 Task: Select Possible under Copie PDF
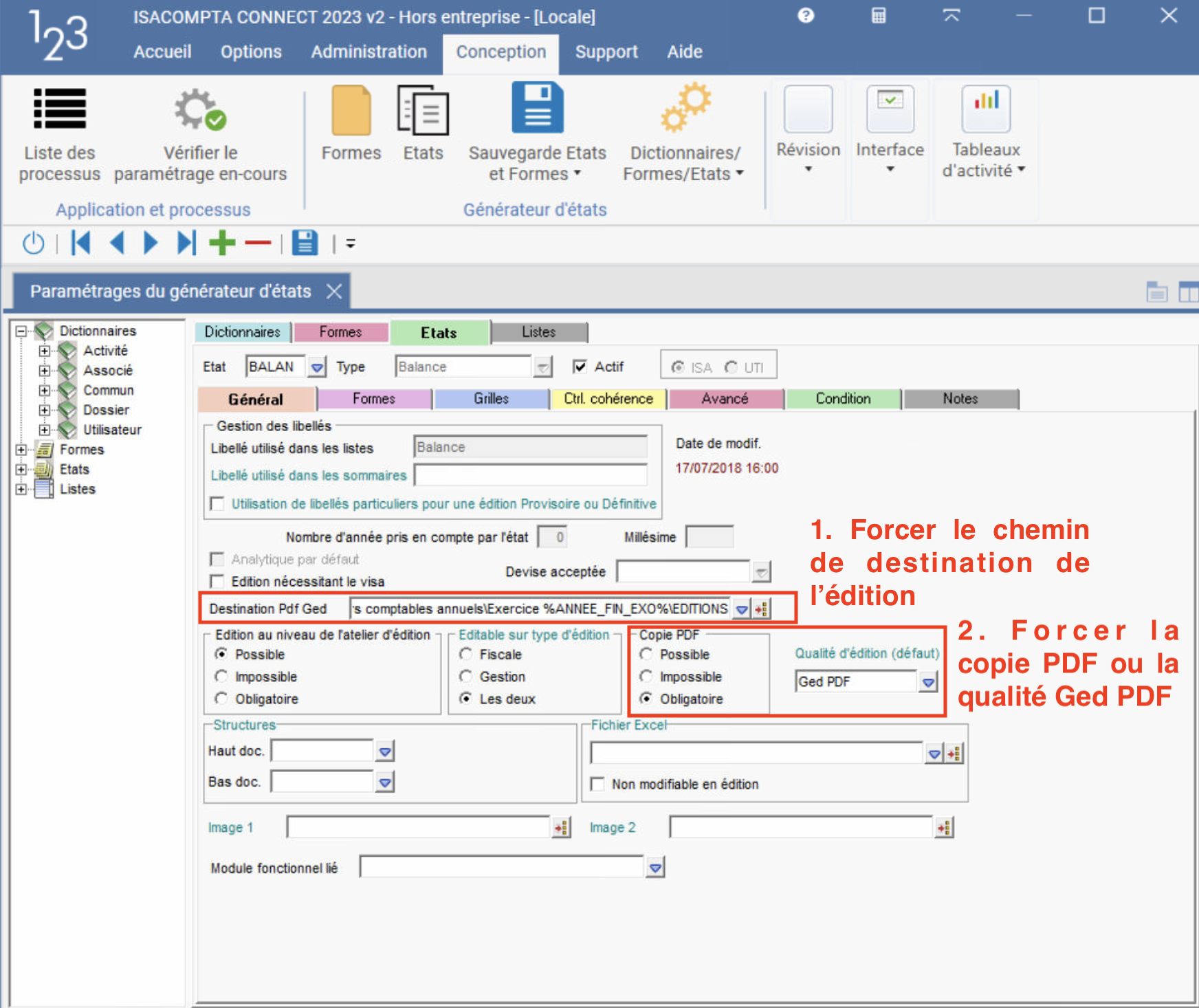click(x=646, y=654)
